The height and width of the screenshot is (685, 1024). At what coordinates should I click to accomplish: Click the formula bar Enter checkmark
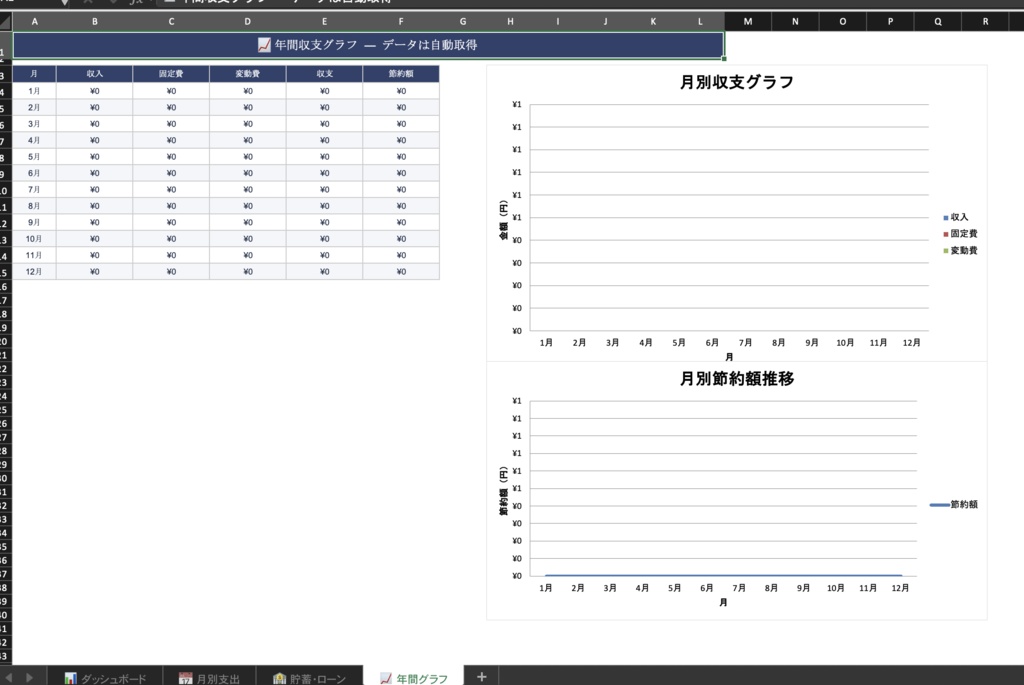115,3
